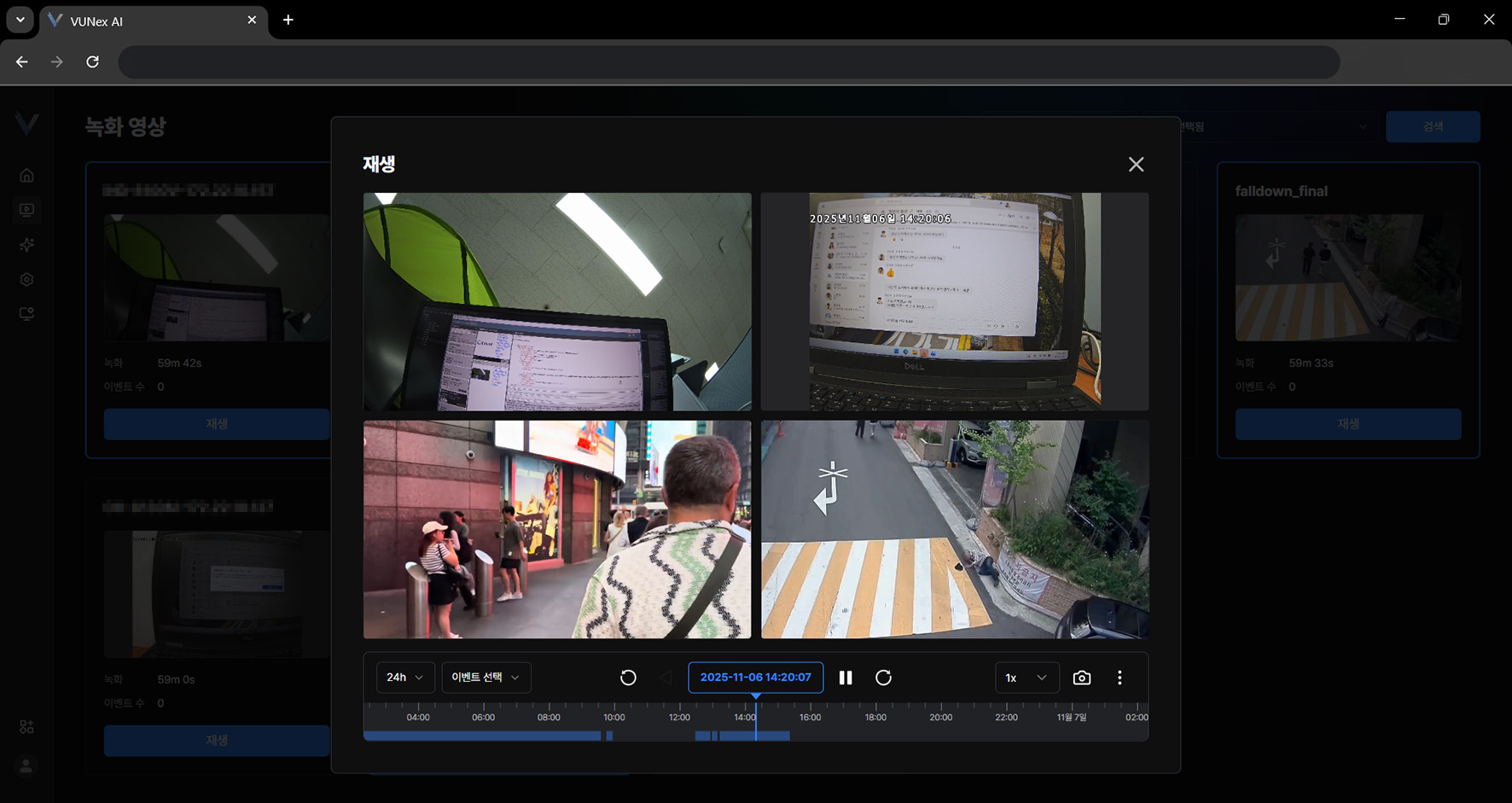
Task: Close the VUNex AI browser tab
Action: click(x=252, y=20)
